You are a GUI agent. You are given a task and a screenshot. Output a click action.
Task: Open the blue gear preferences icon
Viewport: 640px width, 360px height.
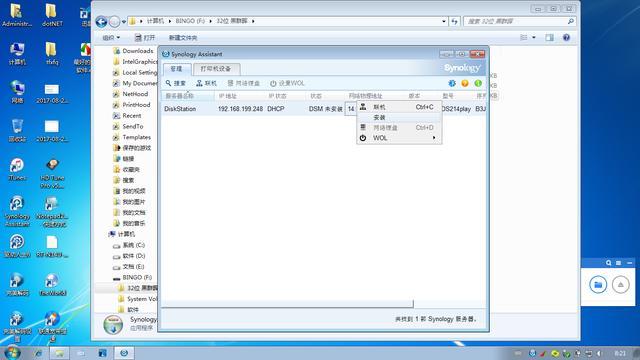pos(452,83)
